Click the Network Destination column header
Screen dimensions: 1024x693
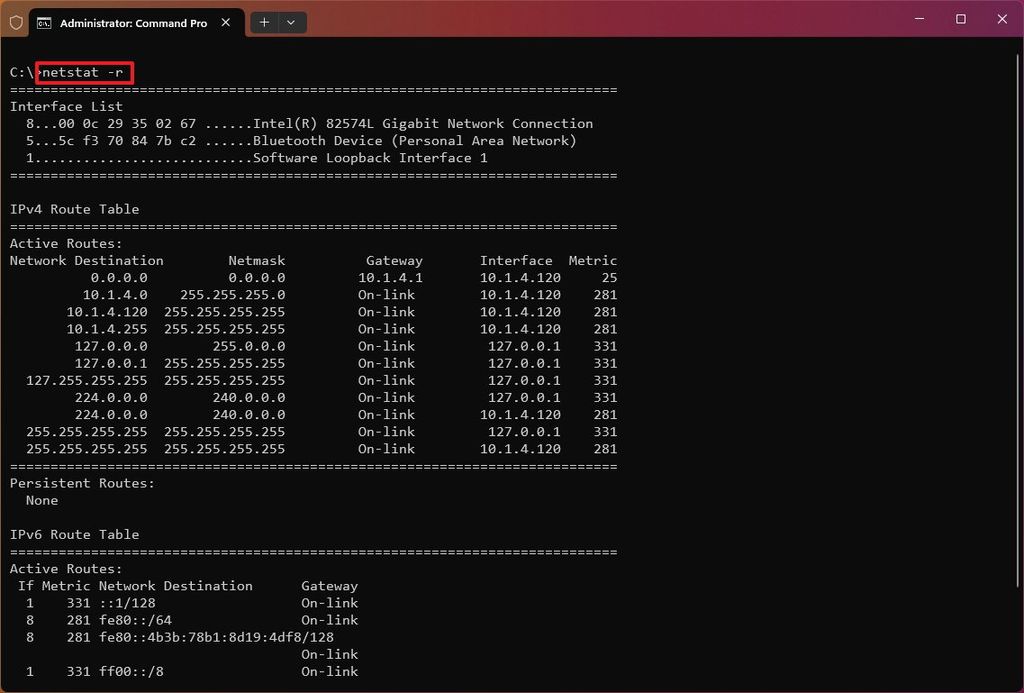86,260
